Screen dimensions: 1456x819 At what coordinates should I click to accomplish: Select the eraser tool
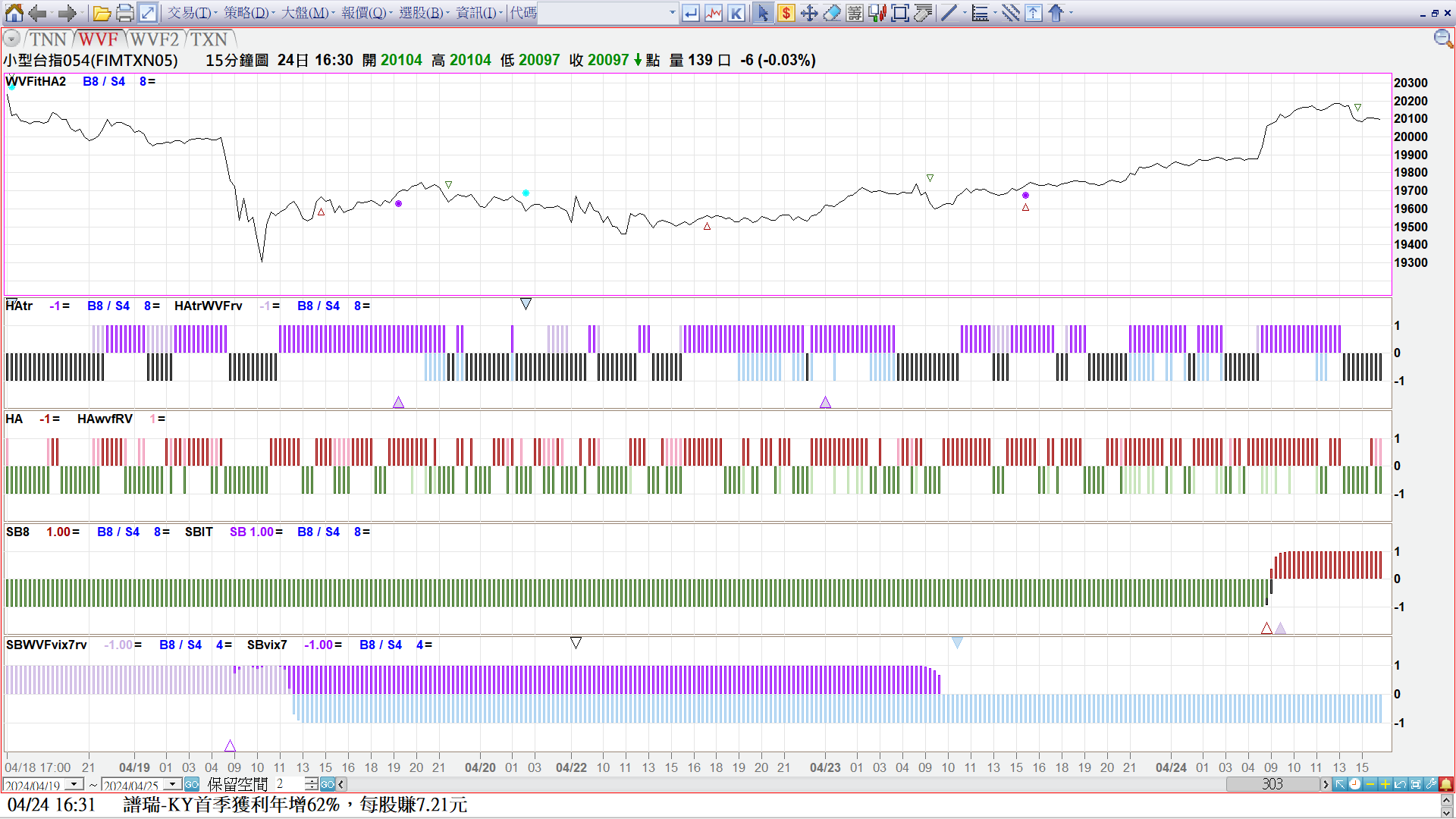click(x=832, y=13)
